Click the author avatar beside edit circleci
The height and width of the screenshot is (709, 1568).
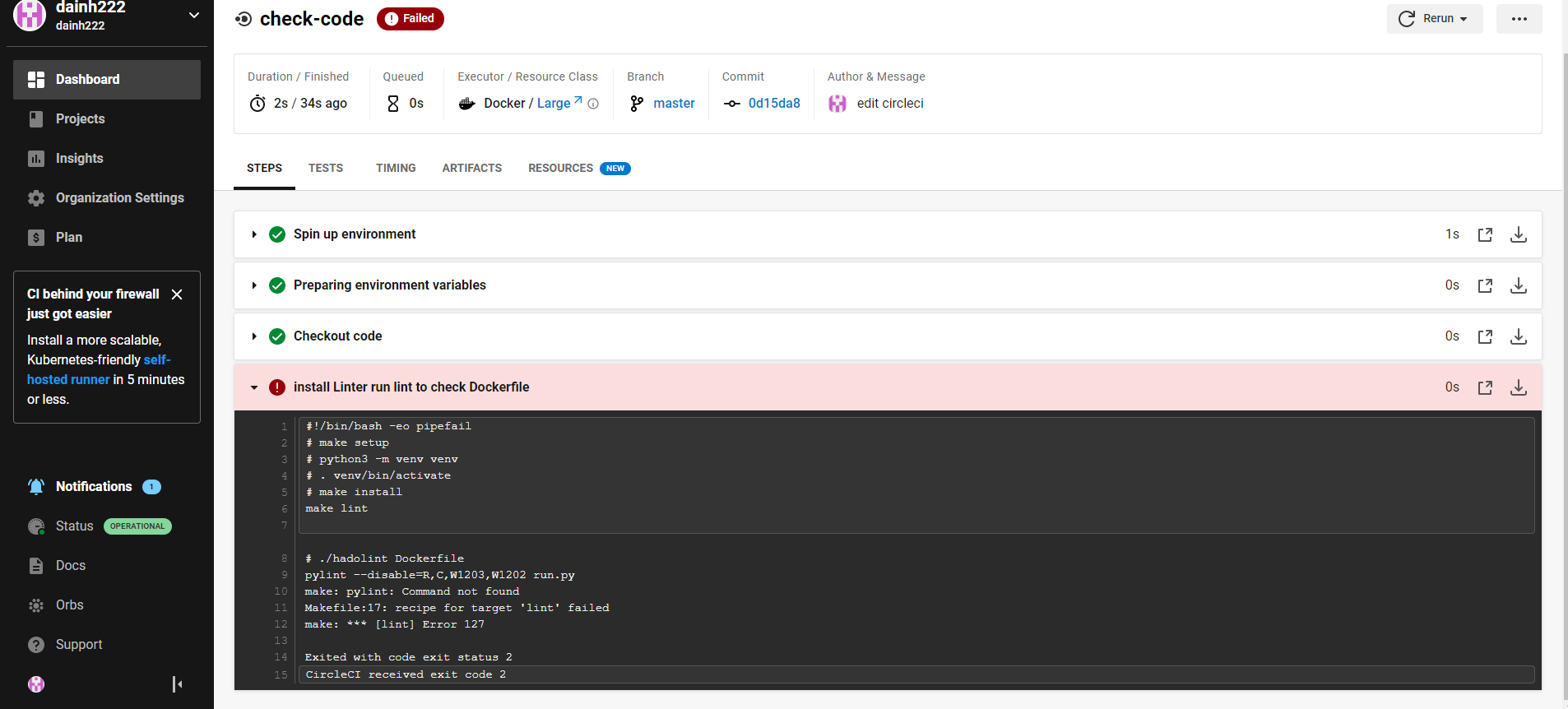pyautogui.click(x=837, y=104)
